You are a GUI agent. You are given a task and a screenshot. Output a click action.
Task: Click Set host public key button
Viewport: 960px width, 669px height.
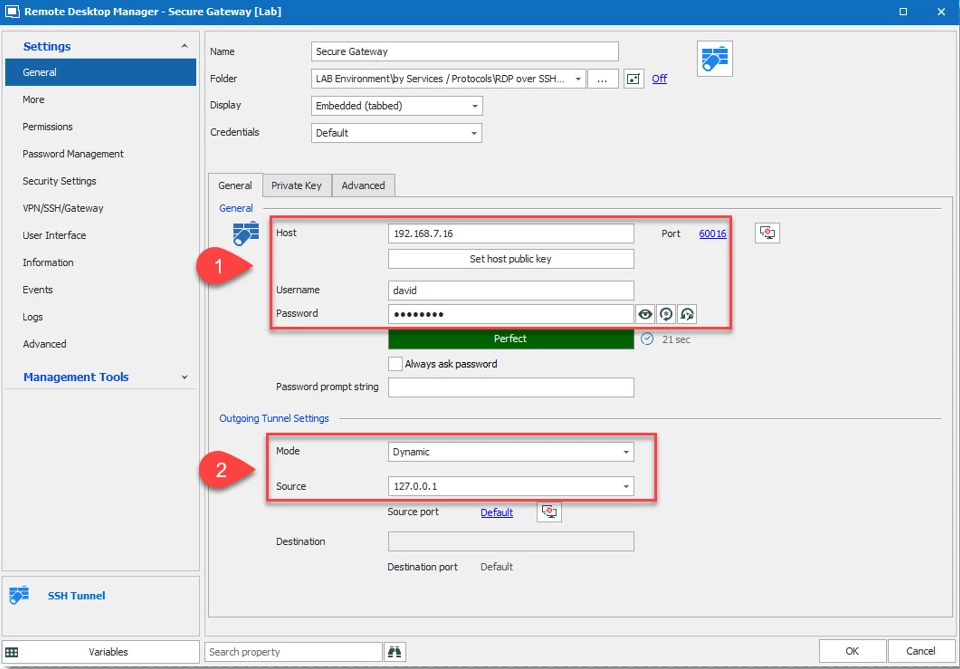(510, 259)
